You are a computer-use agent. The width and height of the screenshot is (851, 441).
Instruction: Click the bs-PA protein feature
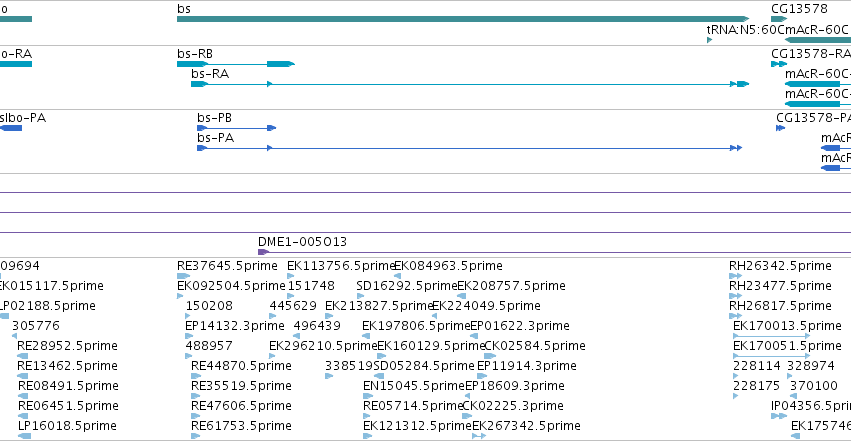[x=469, y=148]
